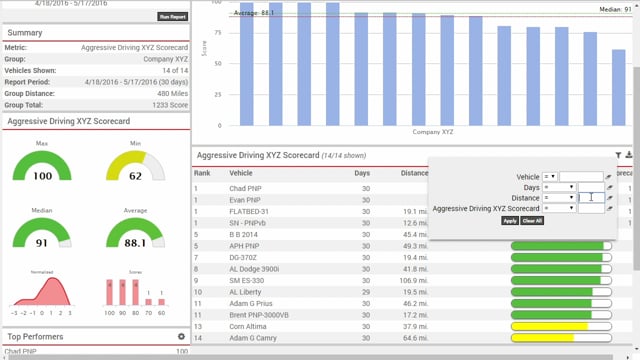Click the horizontal scrollbar at bottom
640x360 pixels.
(x=310, y=358)
